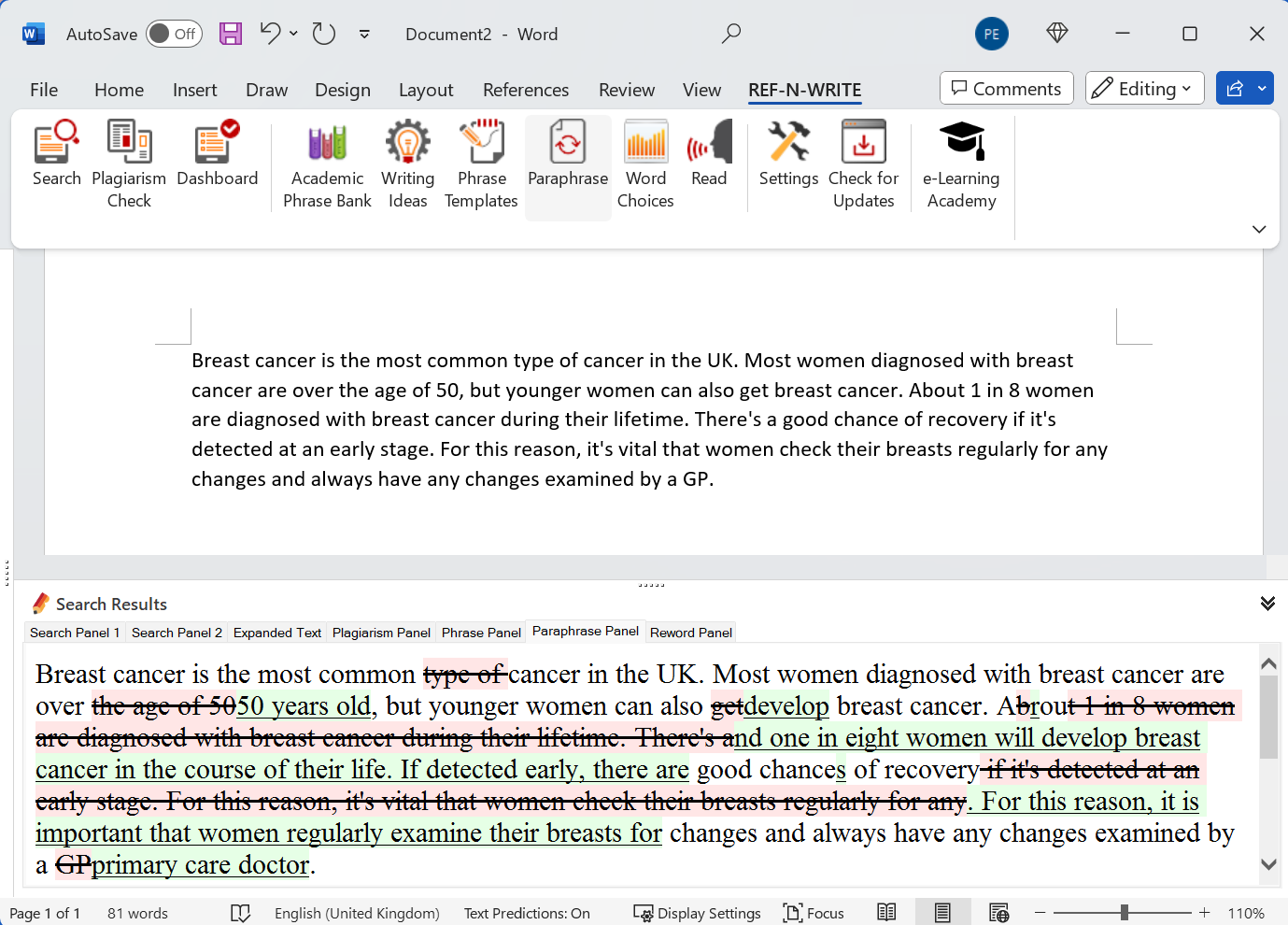Open the Plagiarism Check tool

click(128, 159)
